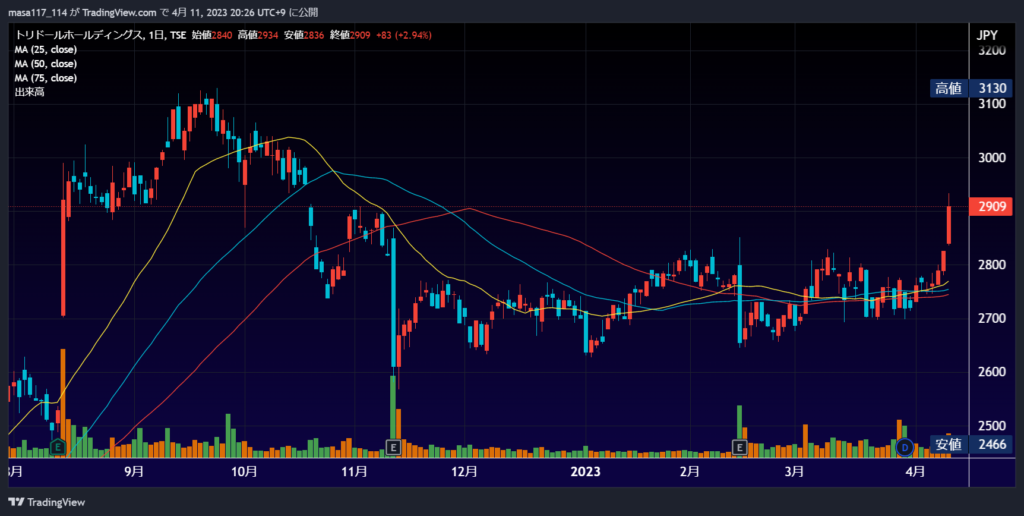Click the 安値 2466 low price label
Image resolution: width=1024 pixels, height=516 pixels.
pos(972,445)
